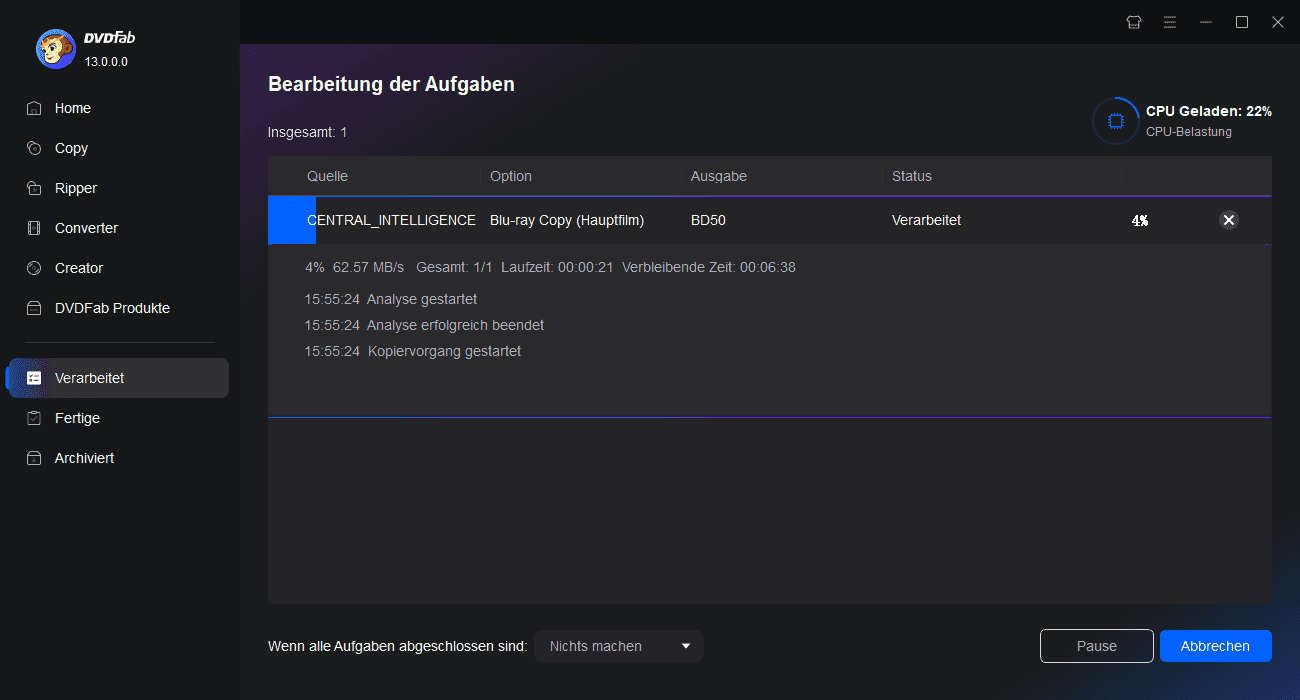Screen dimensions: 1300x700
Task: Click the DVDFab Produkte box icon
Action: point(34,308)
